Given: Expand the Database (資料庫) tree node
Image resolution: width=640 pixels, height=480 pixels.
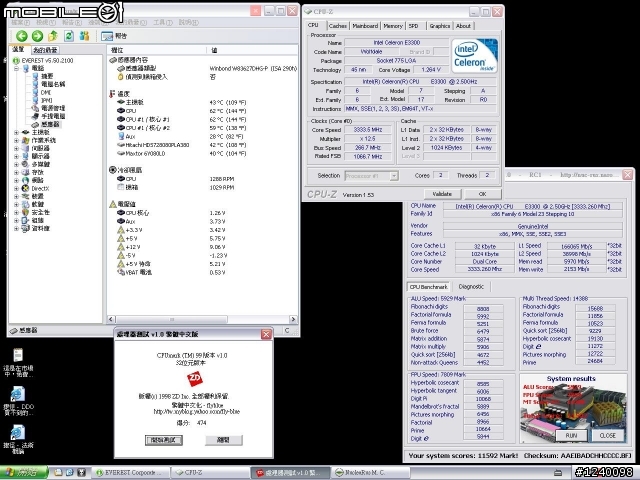Looking at the screenshot, I should tap(16, 229).
